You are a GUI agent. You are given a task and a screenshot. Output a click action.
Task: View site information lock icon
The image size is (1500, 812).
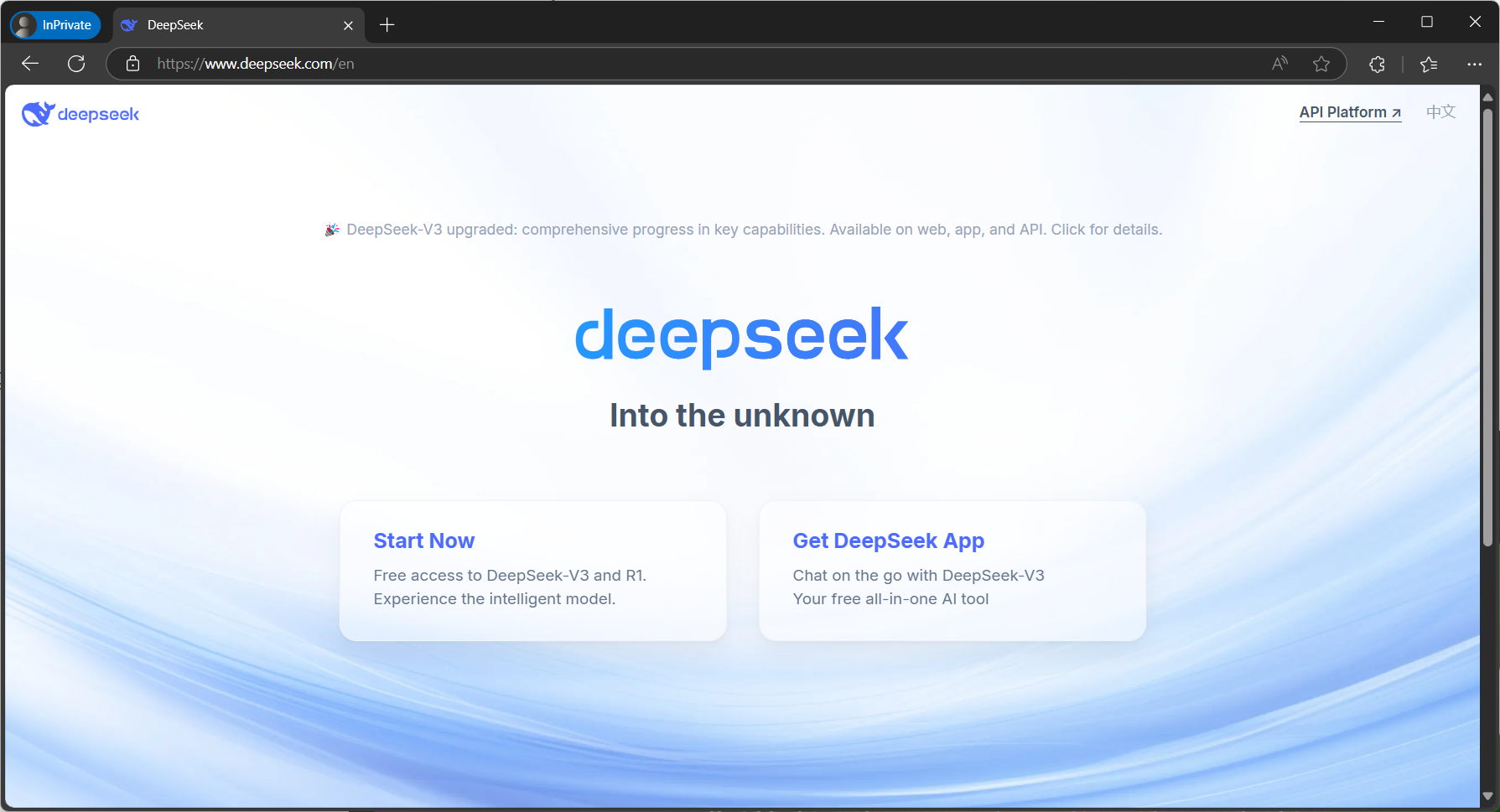pos(132,64)
